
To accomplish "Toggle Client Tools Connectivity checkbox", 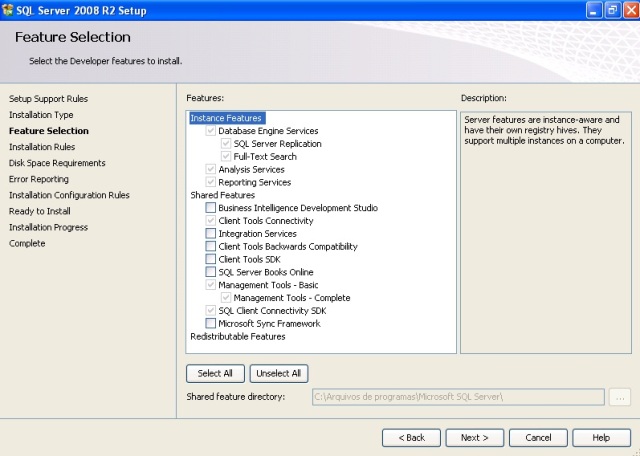I will 211,221.
